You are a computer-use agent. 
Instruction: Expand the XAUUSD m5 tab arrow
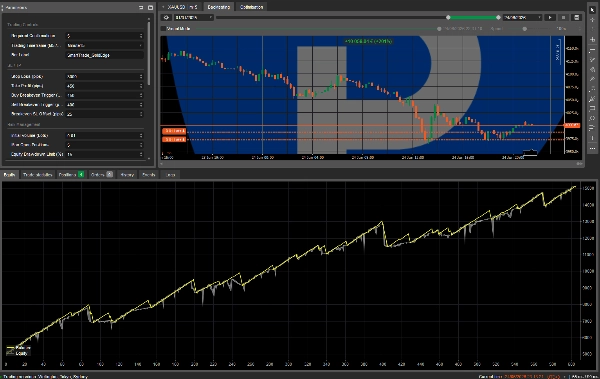click(x=163, y=7)
